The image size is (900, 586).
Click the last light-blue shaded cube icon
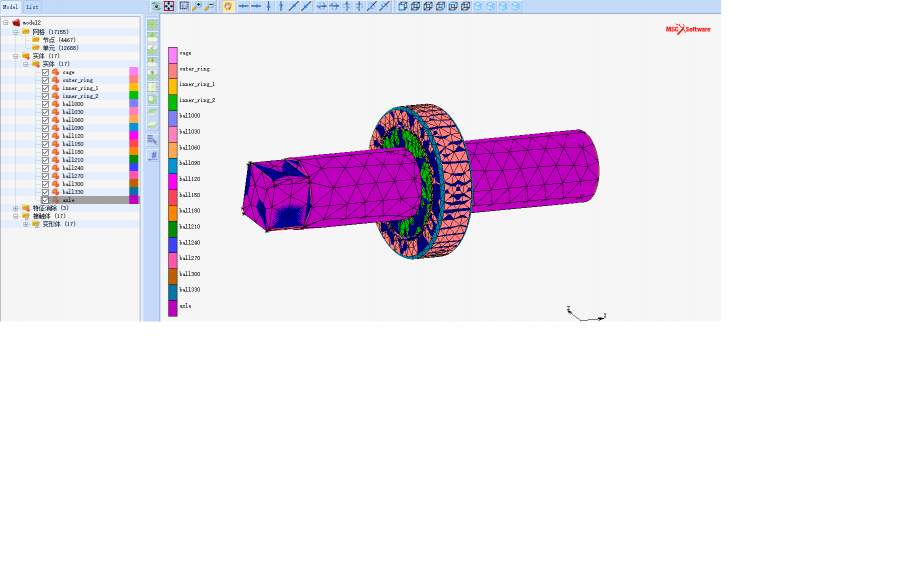pos(515,6)
